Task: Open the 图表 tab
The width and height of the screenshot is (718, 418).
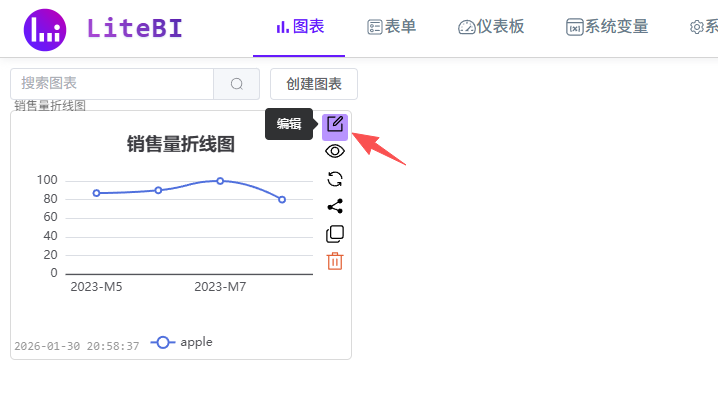Action: point(300,27)
